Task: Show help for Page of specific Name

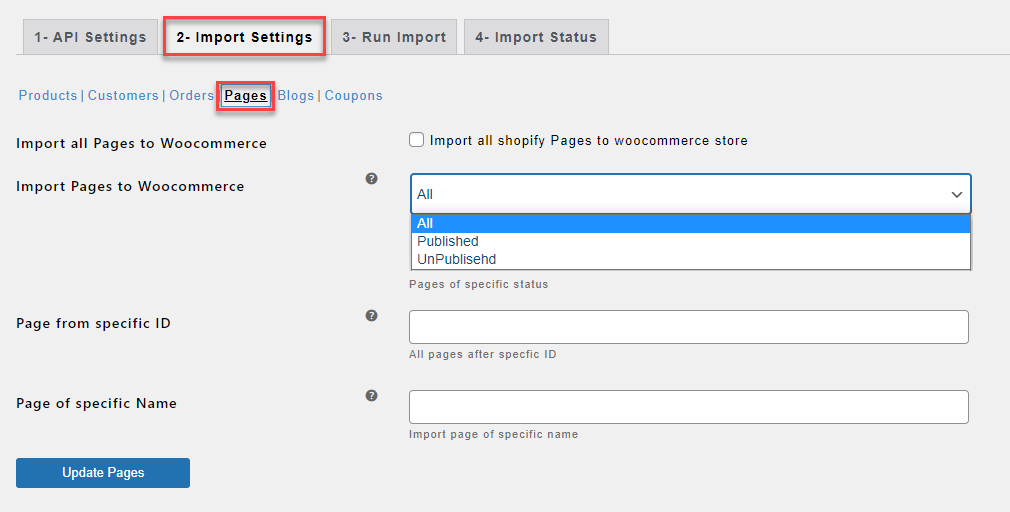Action: (x=372, y=395)
